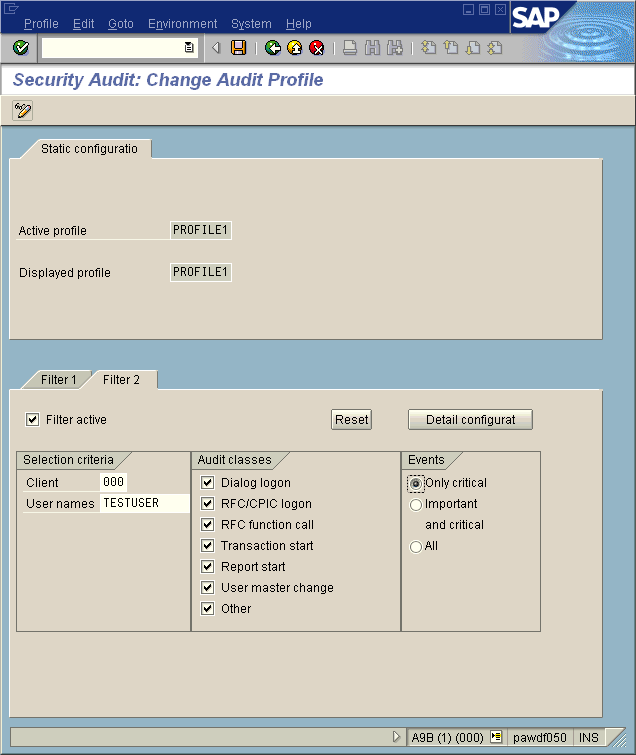Click the Display/Change pencil icon
636x755 pixels.
[x=23, y=111]
